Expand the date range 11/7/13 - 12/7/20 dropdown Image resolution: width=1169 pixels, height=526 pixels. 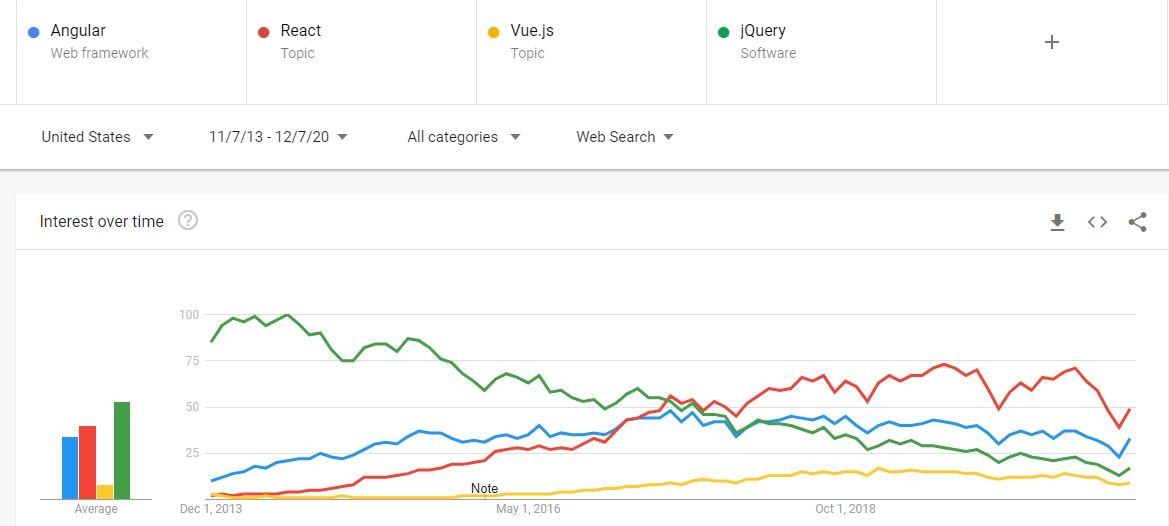pyautogui.click(x=278, y=137)
